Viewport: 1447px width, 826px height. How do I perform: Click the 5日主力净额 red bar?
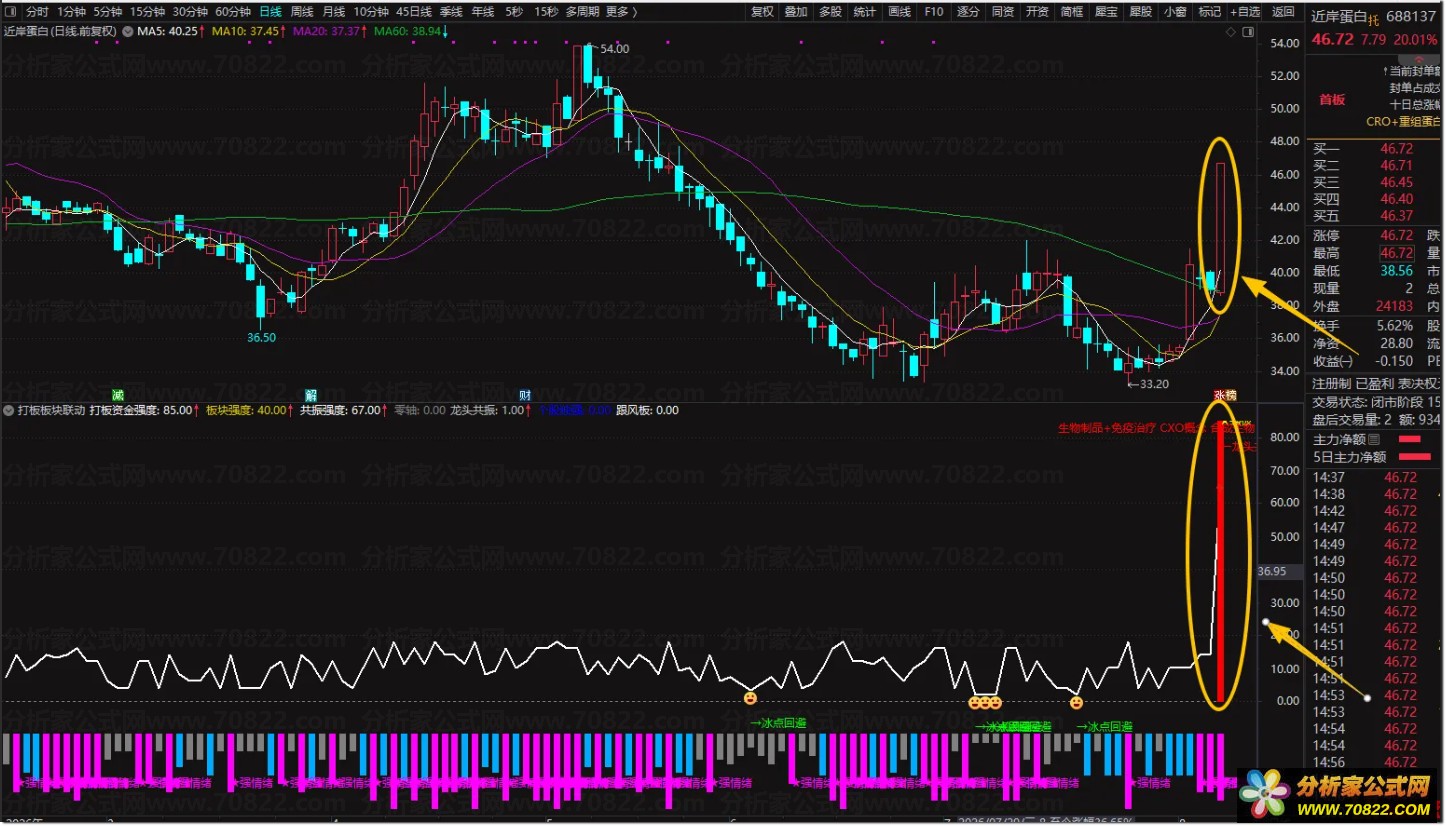point(1415,457)
